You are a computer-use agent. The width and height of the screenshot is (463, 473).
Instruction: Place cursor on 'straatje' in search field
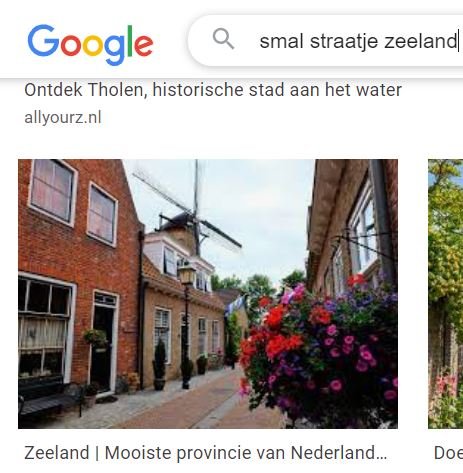point(344,41)
